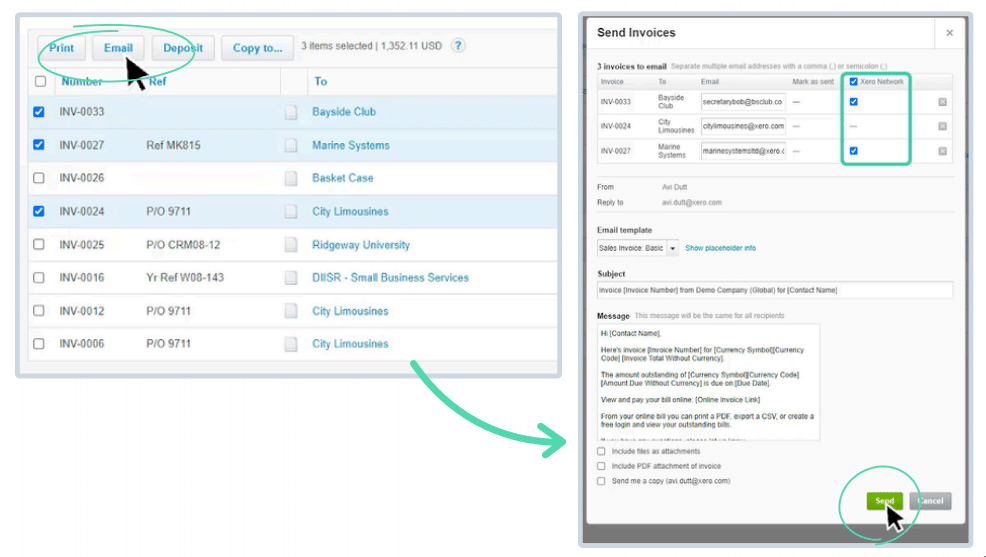Click the Deposit button

[183, 48]
